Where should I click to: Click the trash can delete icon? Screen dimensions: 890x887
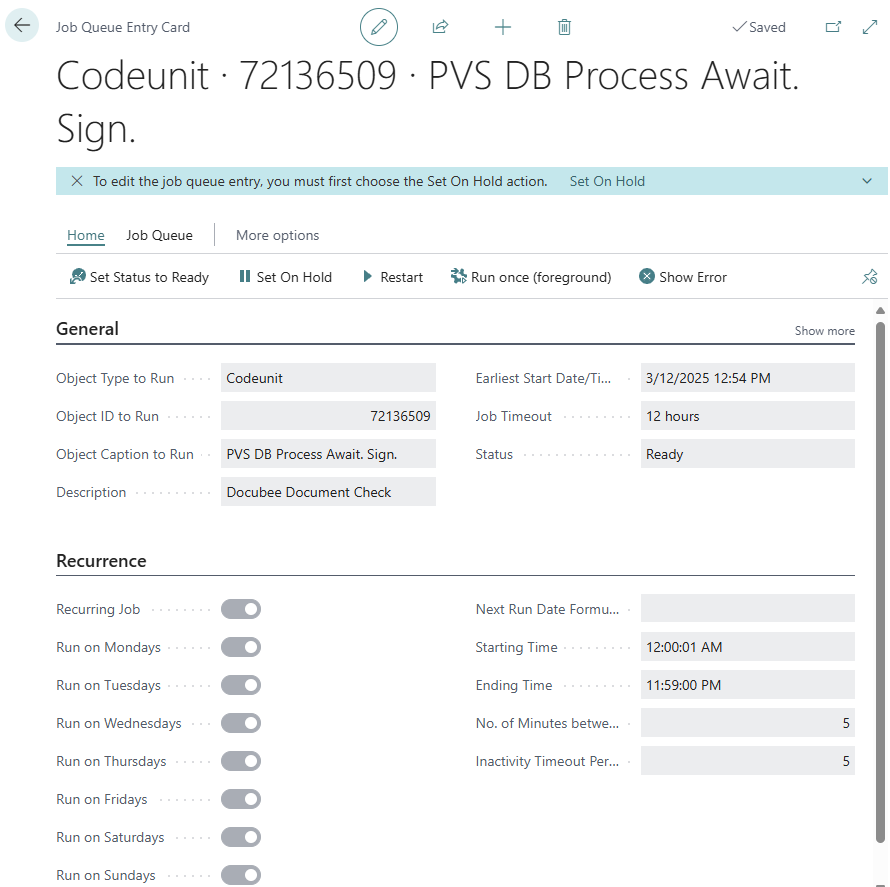[564, 27]
